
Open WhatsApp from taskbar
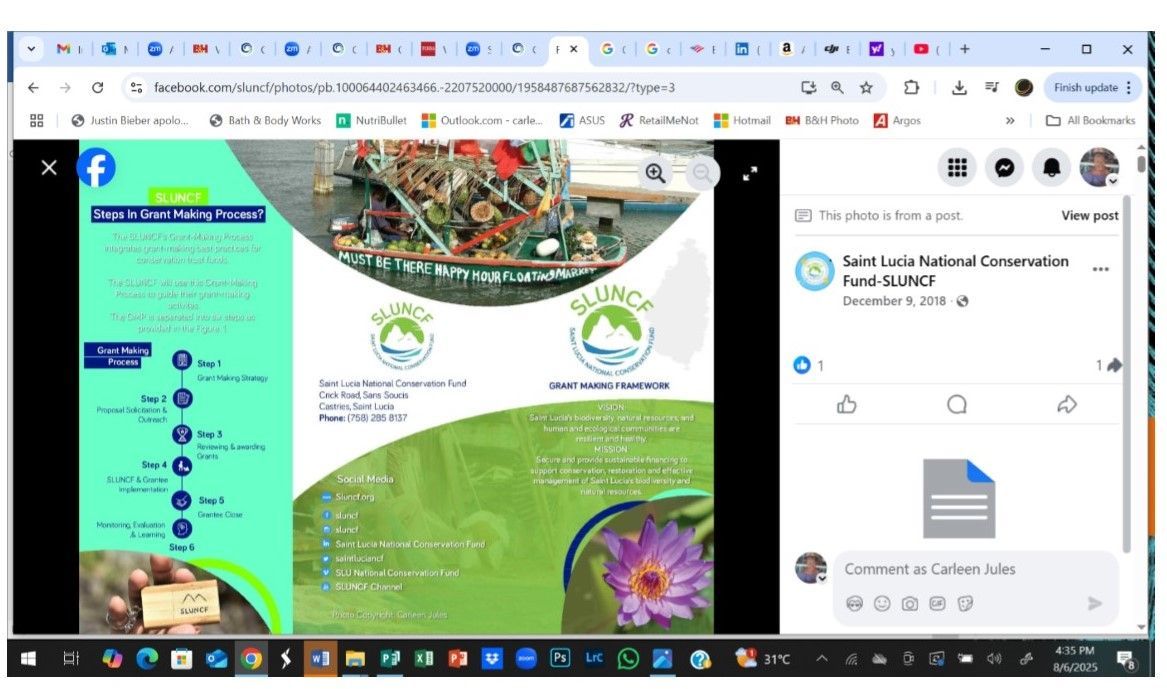coord(629,658)
